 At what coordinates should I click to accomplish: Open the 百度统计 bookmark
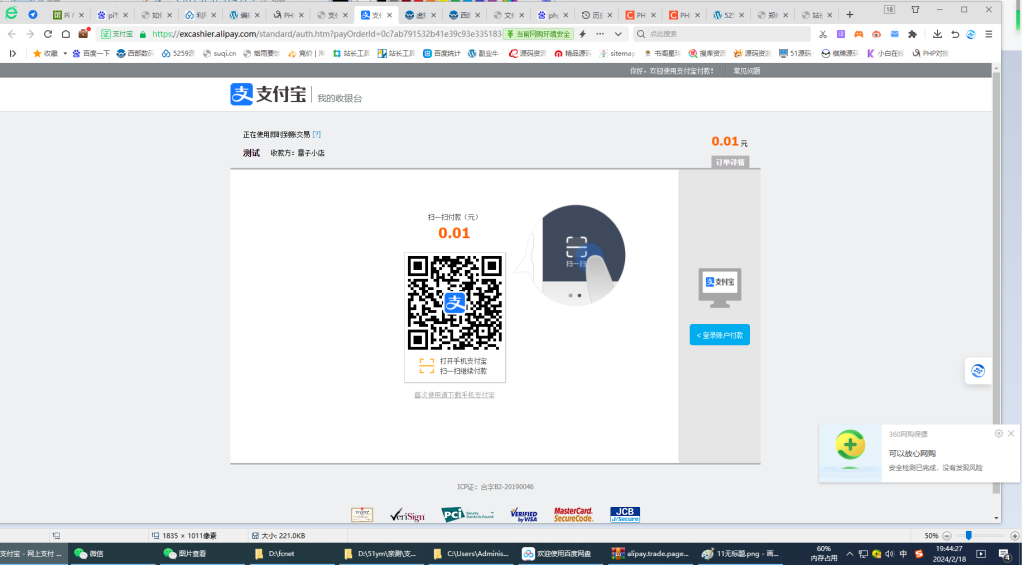coord(441,54)
